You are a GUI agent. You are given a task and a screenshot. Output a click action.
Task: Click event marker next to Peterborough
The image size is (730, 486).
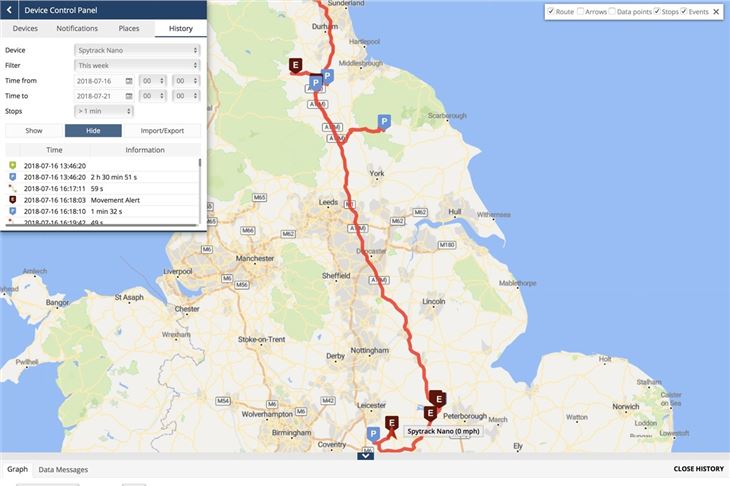430,413
